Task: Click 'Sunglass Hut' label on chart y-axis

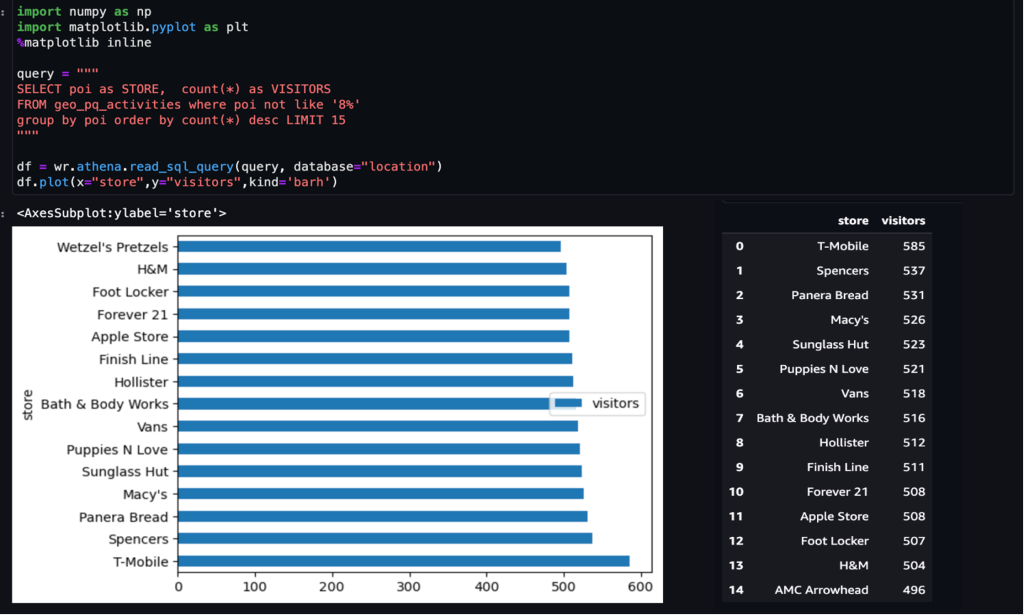Action: (125, 471)
